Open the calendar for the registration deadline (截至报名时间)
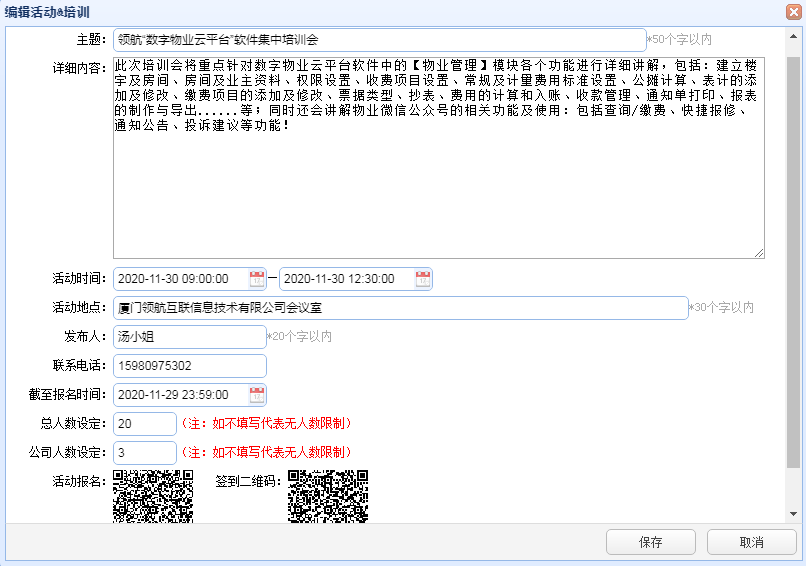This screenshot has width=806, height=566. point(257,395)
